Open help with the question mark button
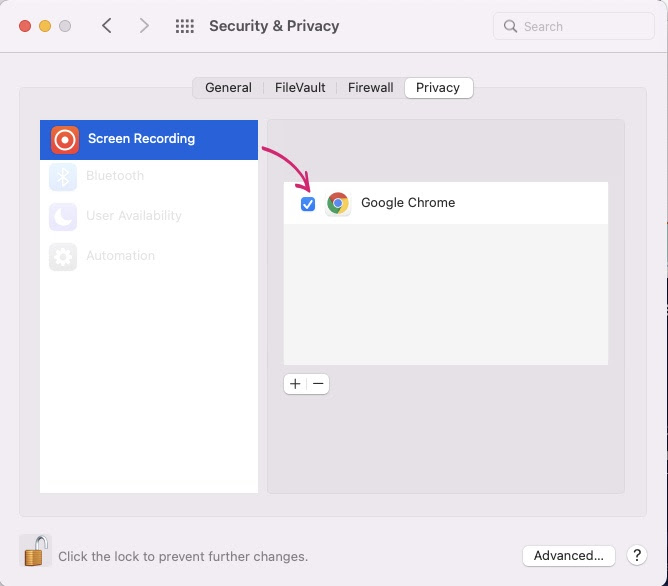Screen dimensions: 668x586 click(637, 555)
